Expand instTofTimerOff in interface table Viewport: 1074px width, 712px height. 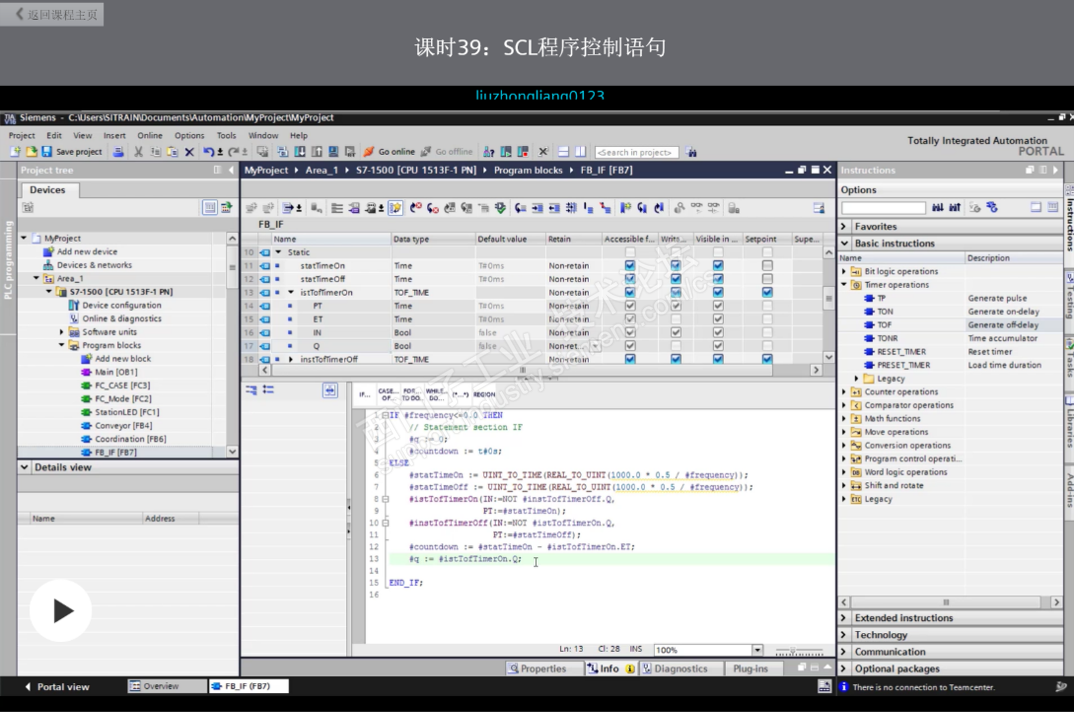[x=290, y=359]
